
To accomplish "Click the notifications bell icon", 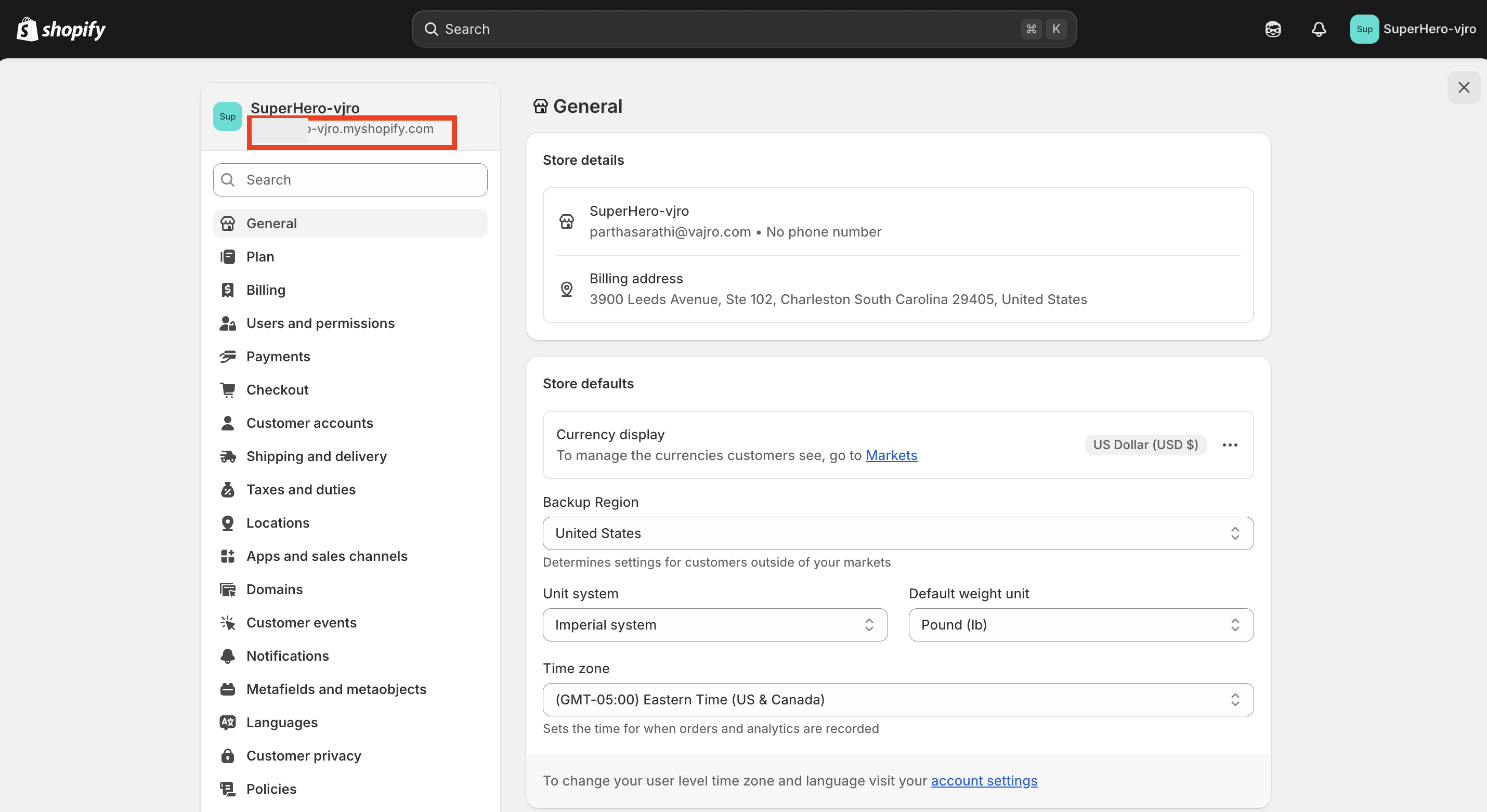I will pos(1319,29).
